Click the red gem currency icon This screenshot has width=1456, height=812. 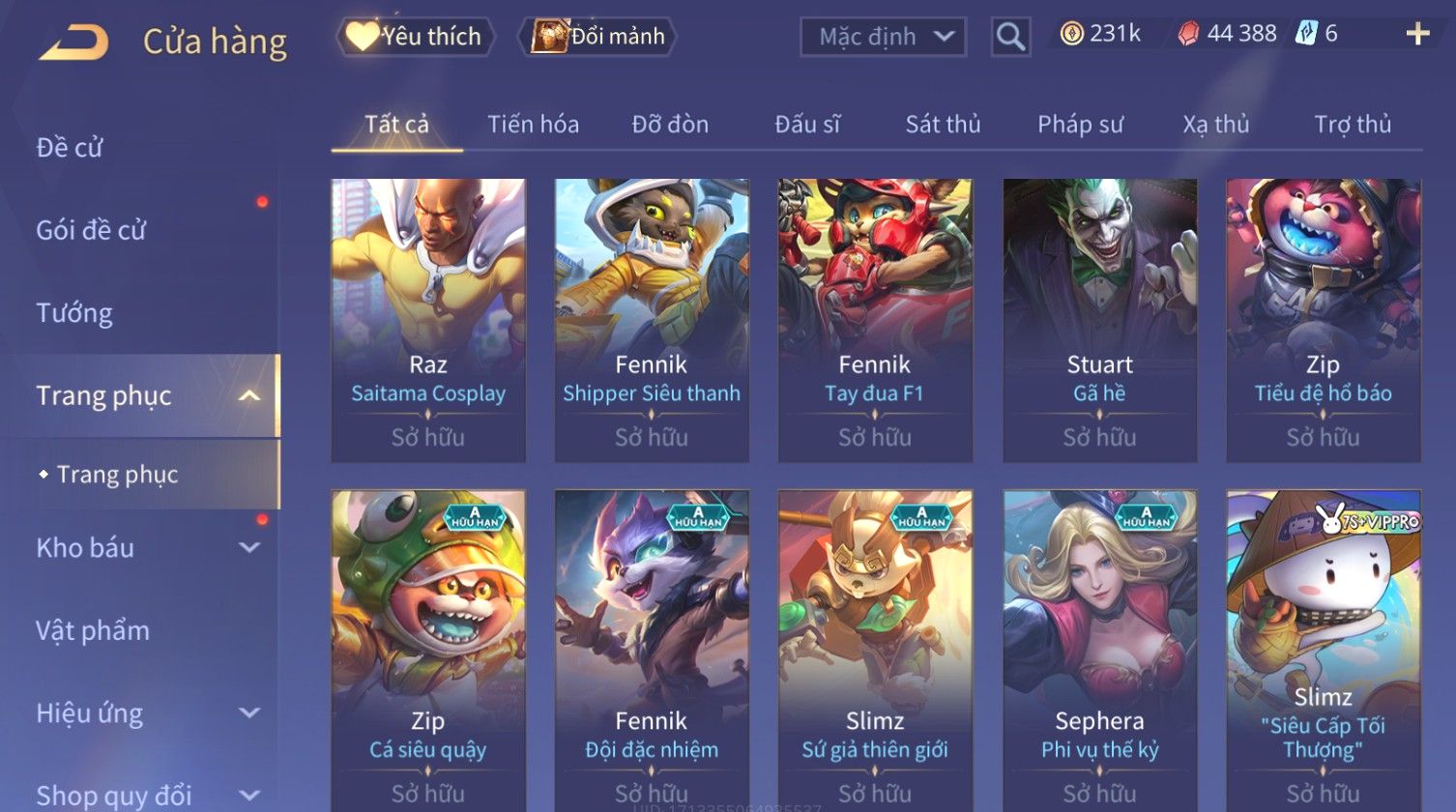pyautogui.click(x=1188, y=34)
